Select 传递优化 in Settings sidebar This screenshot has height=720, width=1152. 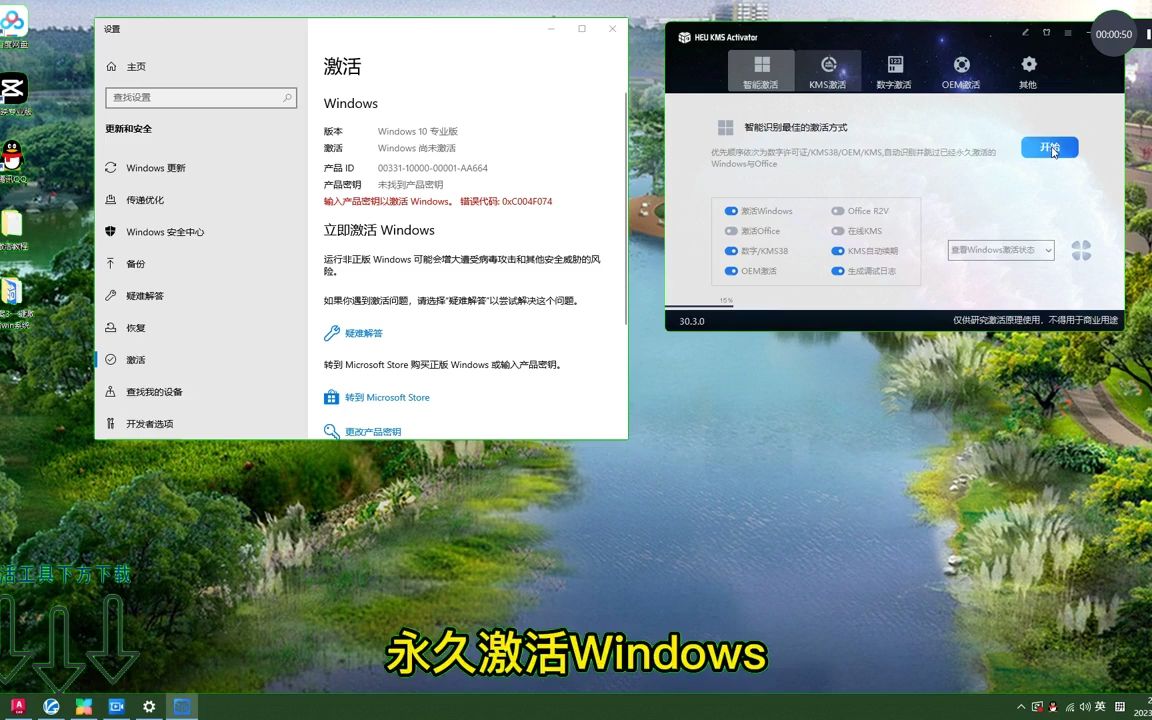tap(201, 200)
